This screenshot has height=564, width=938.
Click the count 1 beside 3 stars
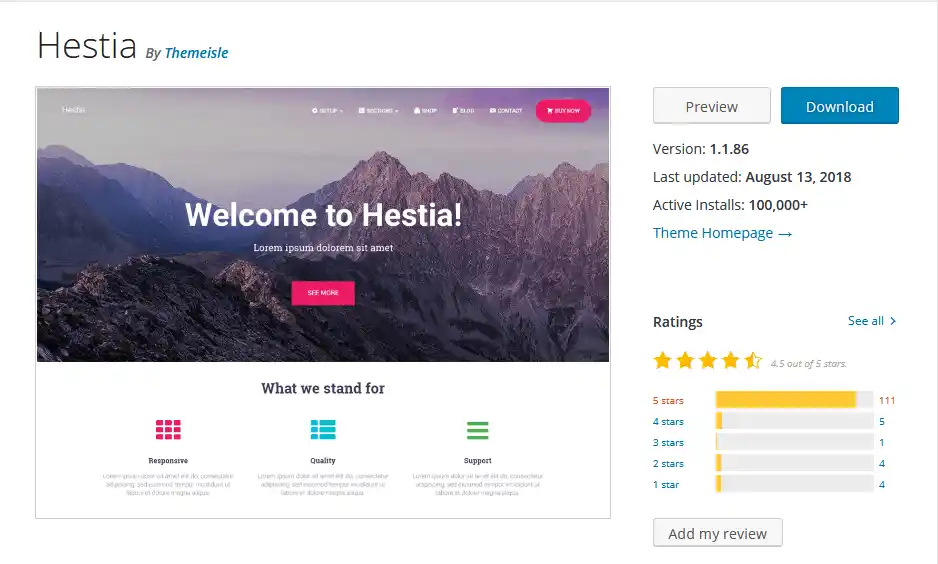coord(882,443)
